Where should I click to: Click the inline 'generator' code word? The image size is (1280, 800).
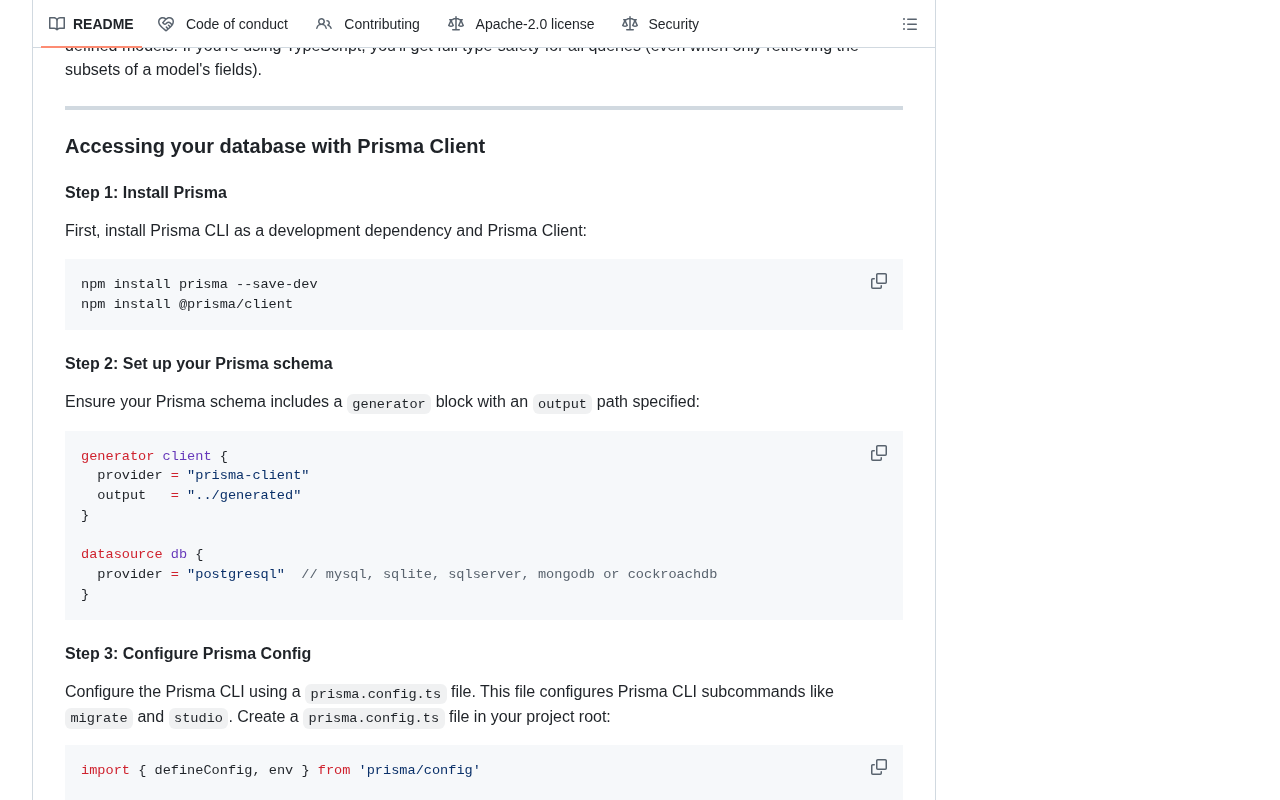click(389, 404)
